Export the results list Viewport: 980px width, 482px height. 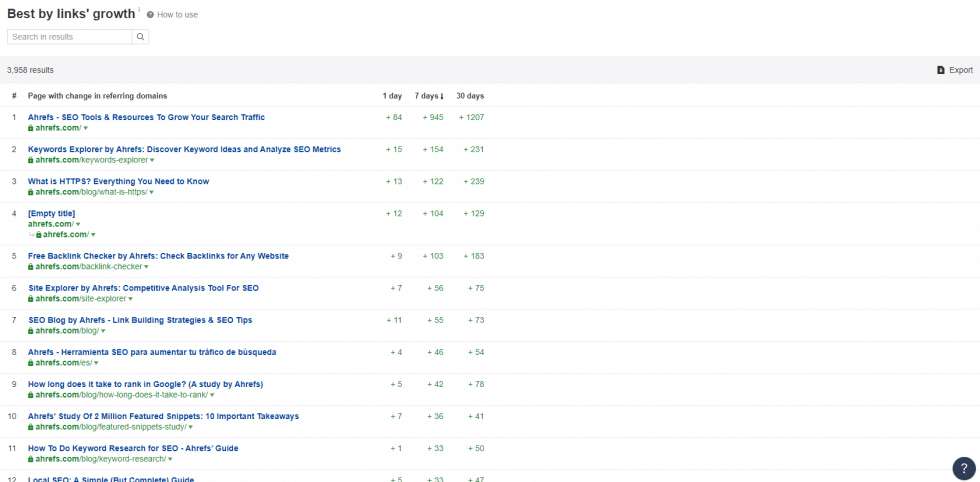pyautogui.click(x=954, y=70)
